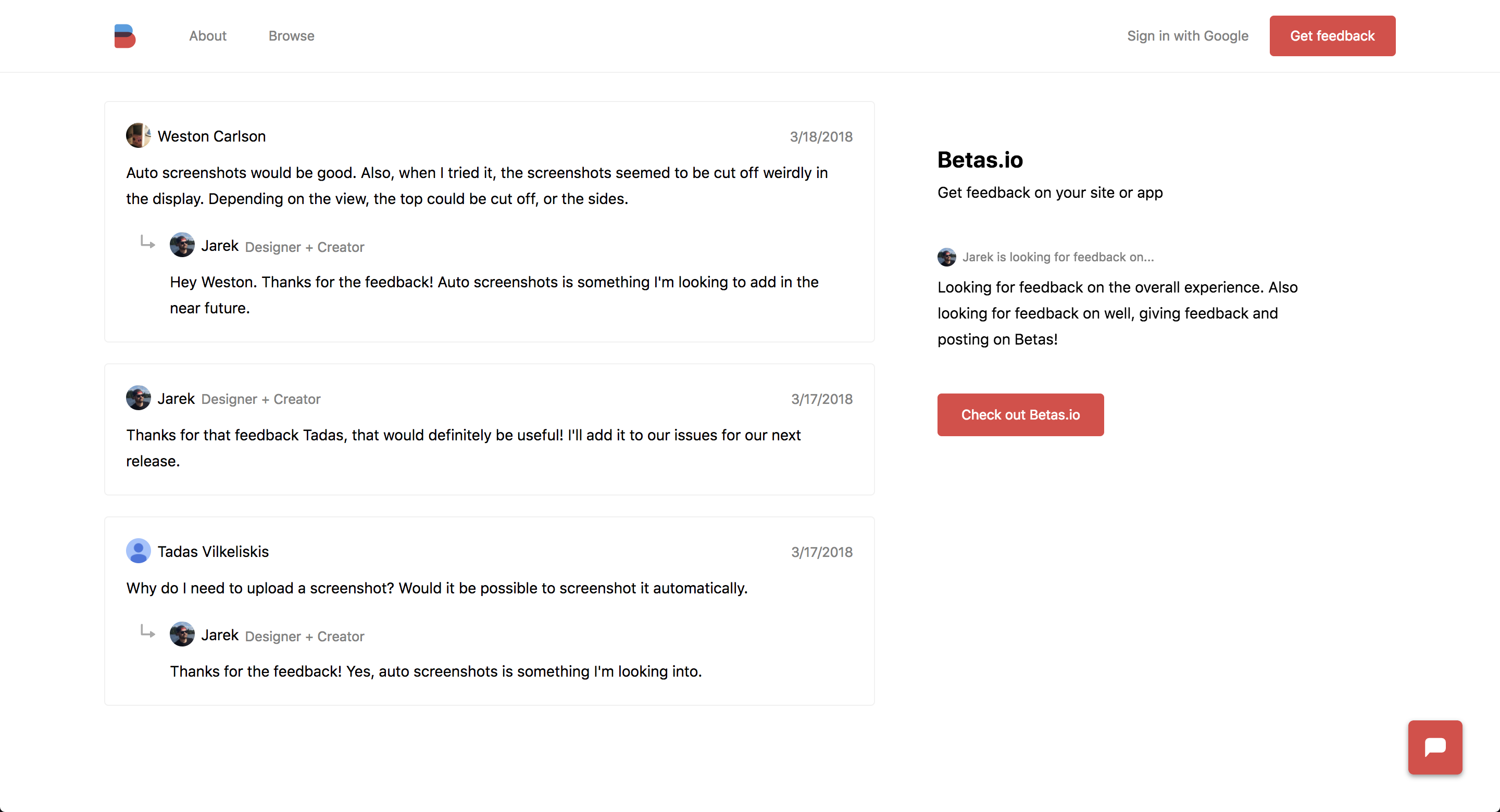
Task: Click Tadas Vilkeliskis's profile avatar
Action: point(138,551)
